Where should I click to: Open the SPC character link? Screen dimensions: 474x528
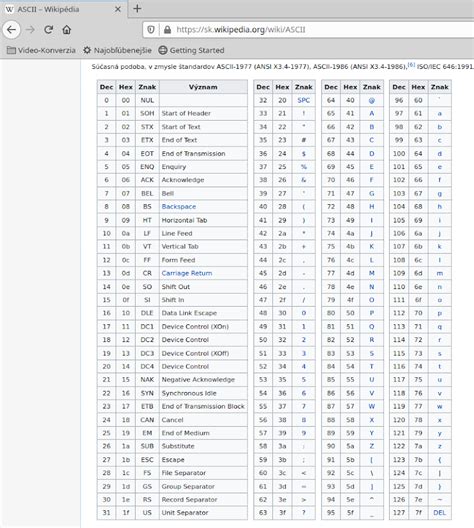[304, 100]
